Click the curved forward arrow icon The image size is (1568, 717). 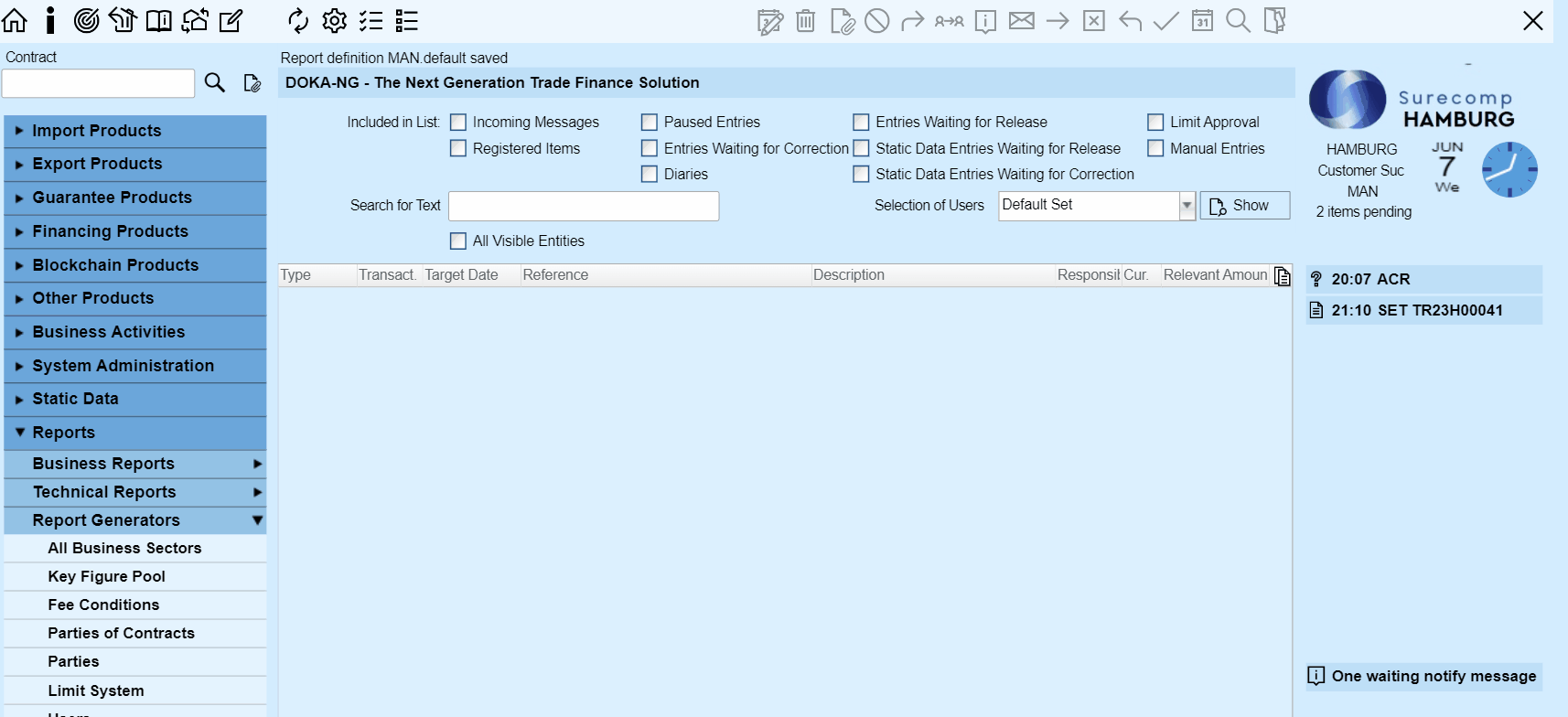tap(913, 20)
